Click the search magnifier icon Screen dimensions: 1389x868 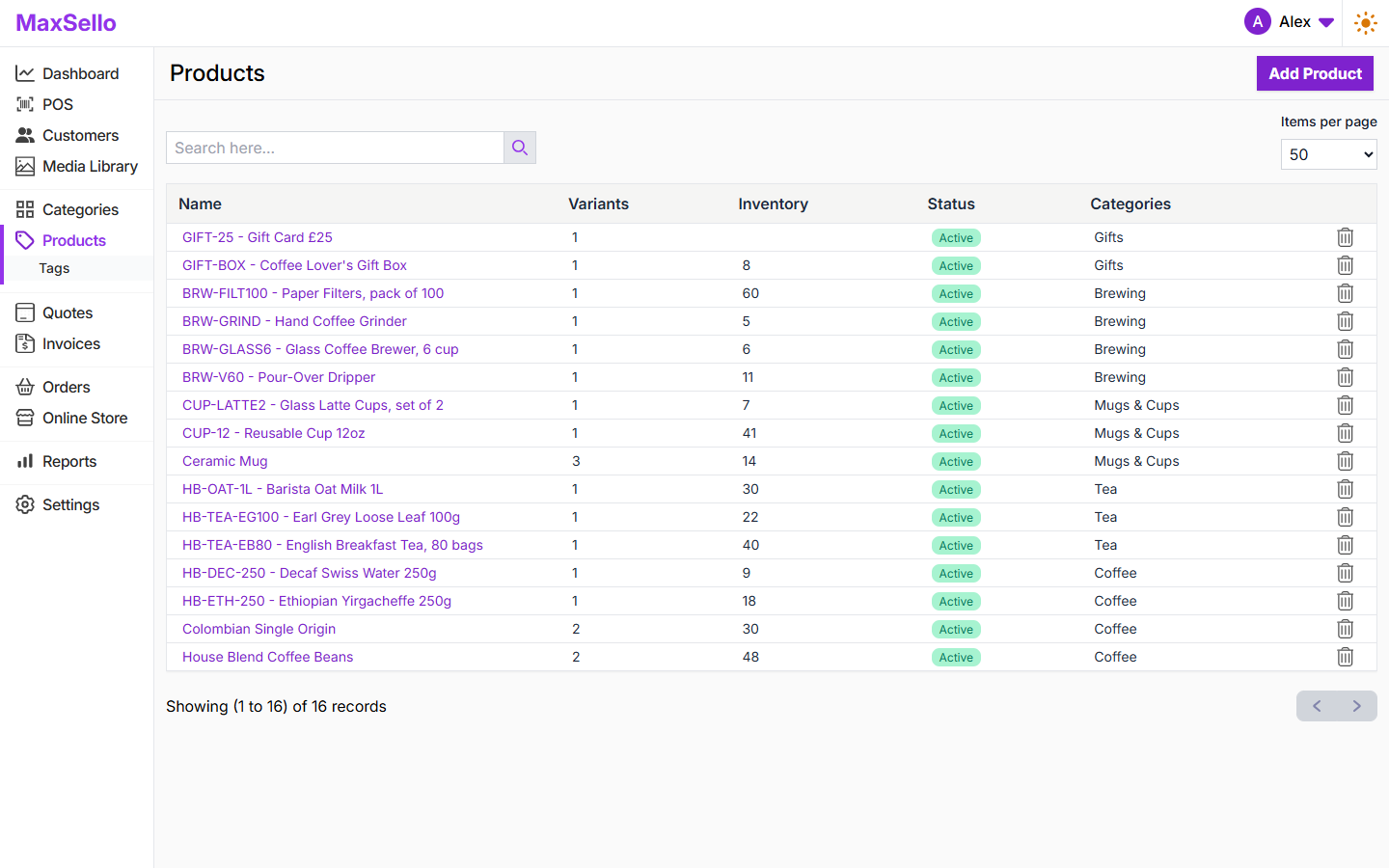click(x=520, y=148)
